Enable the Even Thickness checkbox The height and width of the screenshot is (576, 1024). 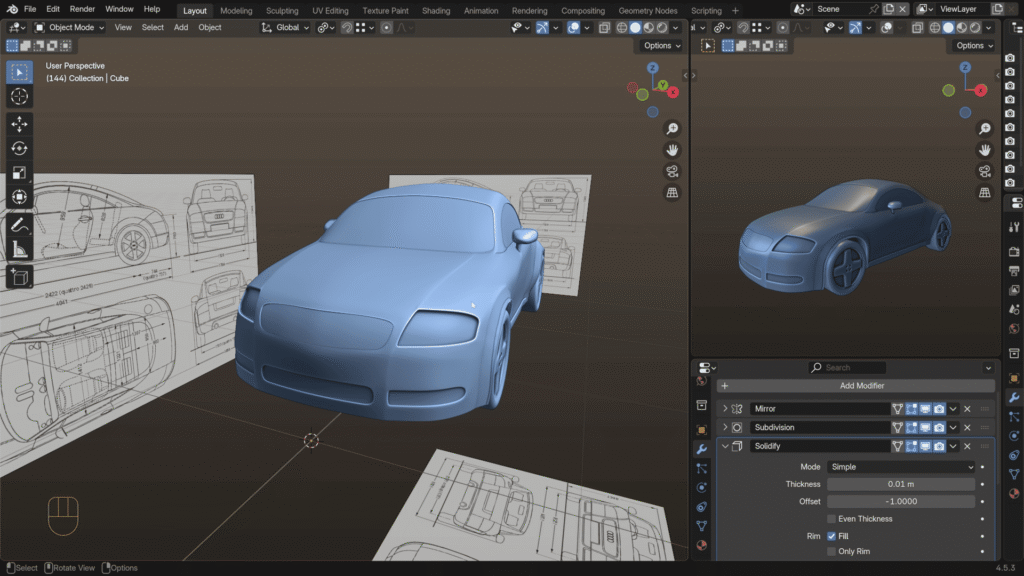pyautogui.click(x=832, y=519)
